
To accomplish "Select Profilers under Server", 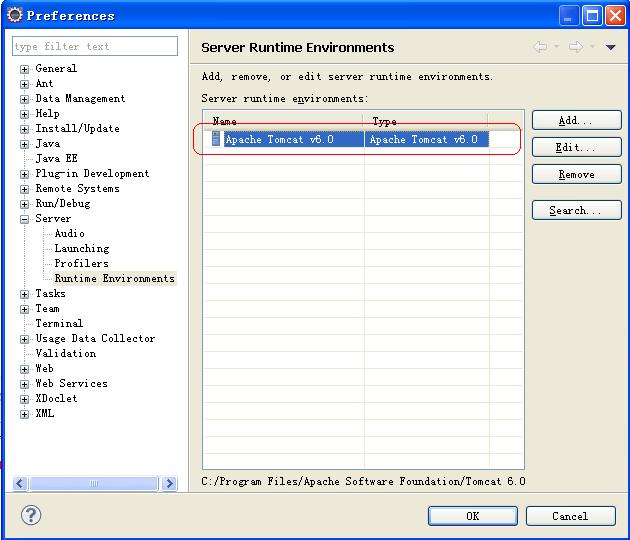I will 82,264.
